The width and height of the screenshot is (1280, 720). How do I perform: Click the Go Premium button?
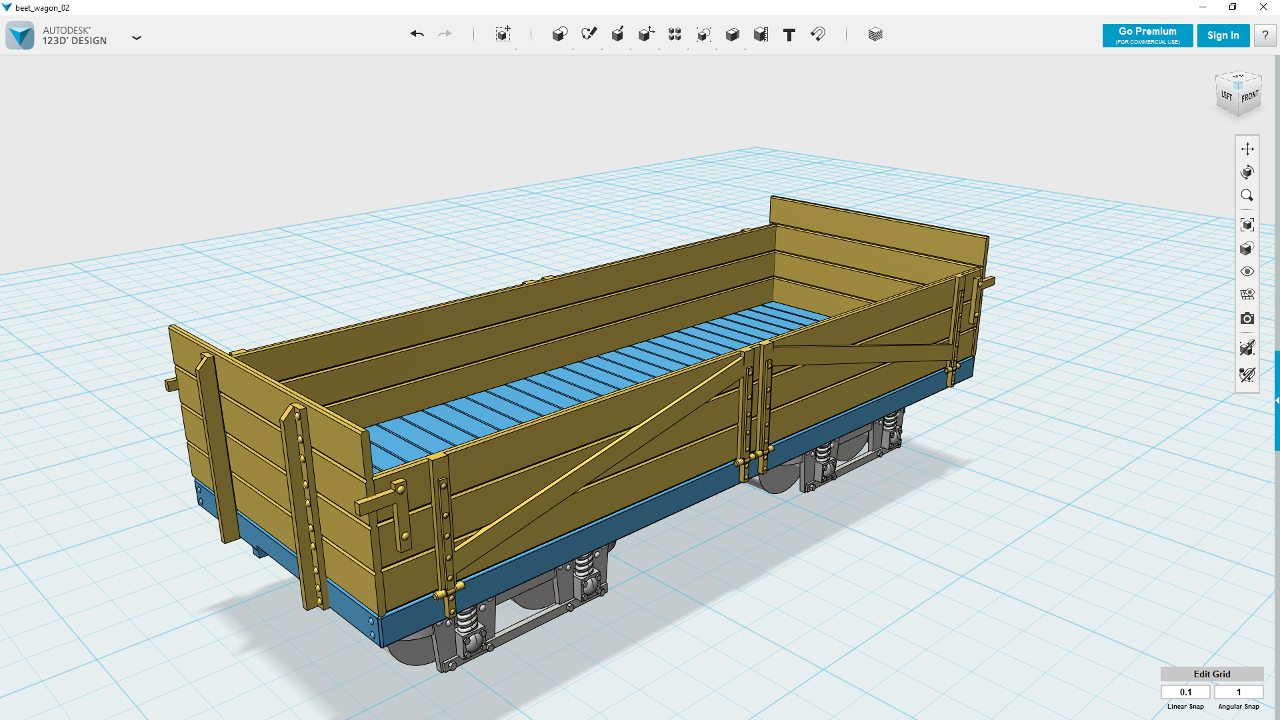pyautogui.click(x=1147, y=35)
